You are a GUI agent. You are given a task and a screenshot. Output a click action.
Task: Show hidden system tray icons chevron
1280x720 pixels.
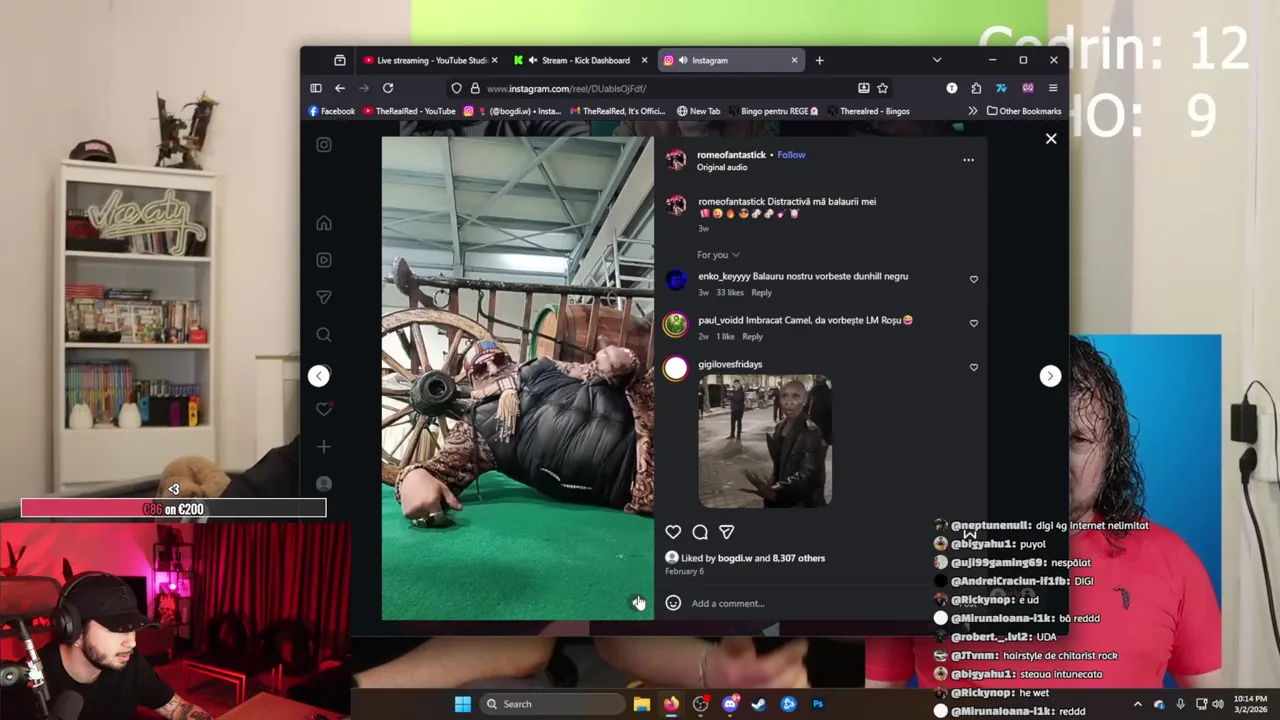(x=1137, y=704)
